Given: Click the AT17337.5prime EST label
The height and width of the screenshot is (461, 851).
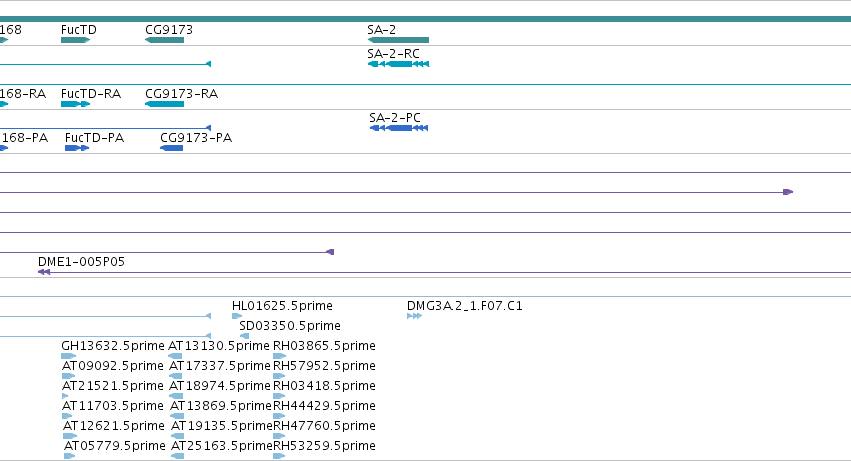Looking at the screenshot, I should click(x=220, y=366).
